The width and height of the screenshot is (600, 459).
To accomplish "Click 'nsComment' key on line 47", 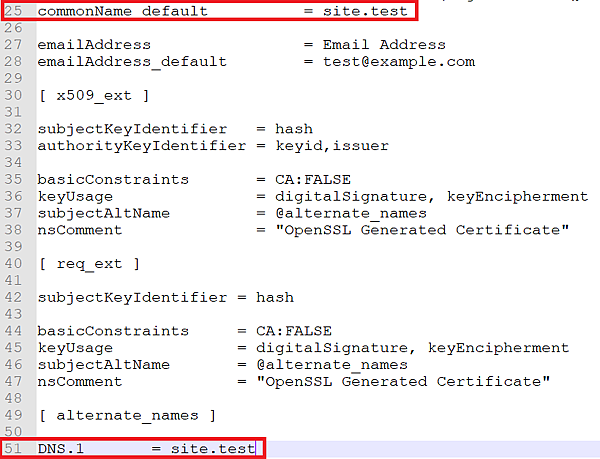I will tap(80, 381).
